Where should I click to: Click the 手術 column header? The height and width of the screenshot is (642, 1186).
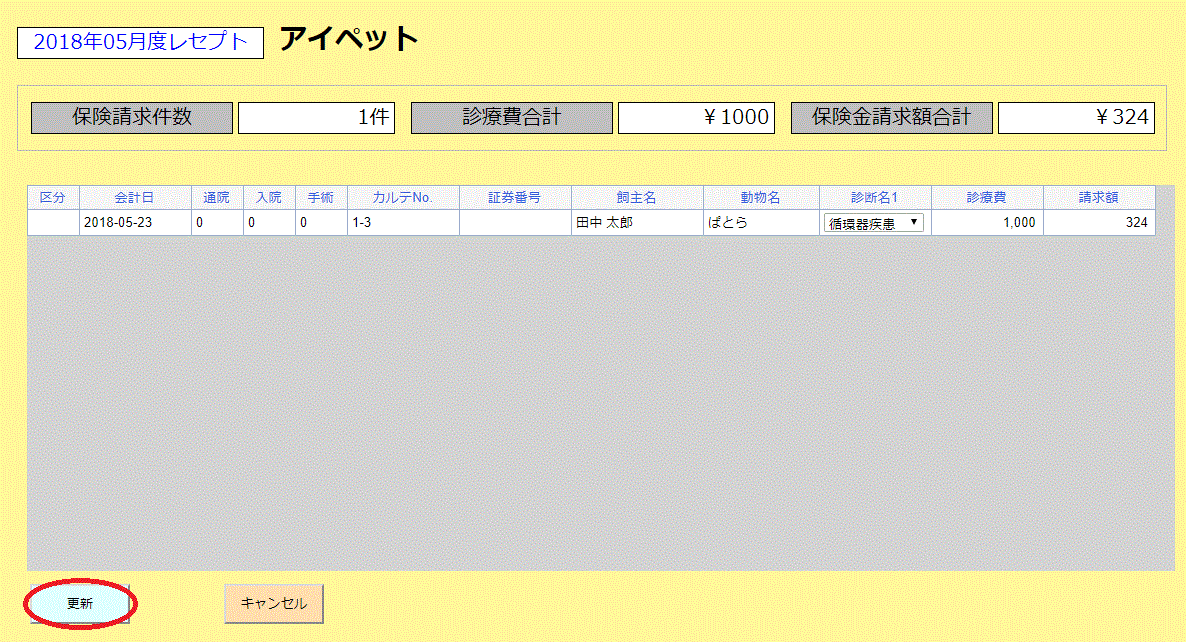coord(321,197)
